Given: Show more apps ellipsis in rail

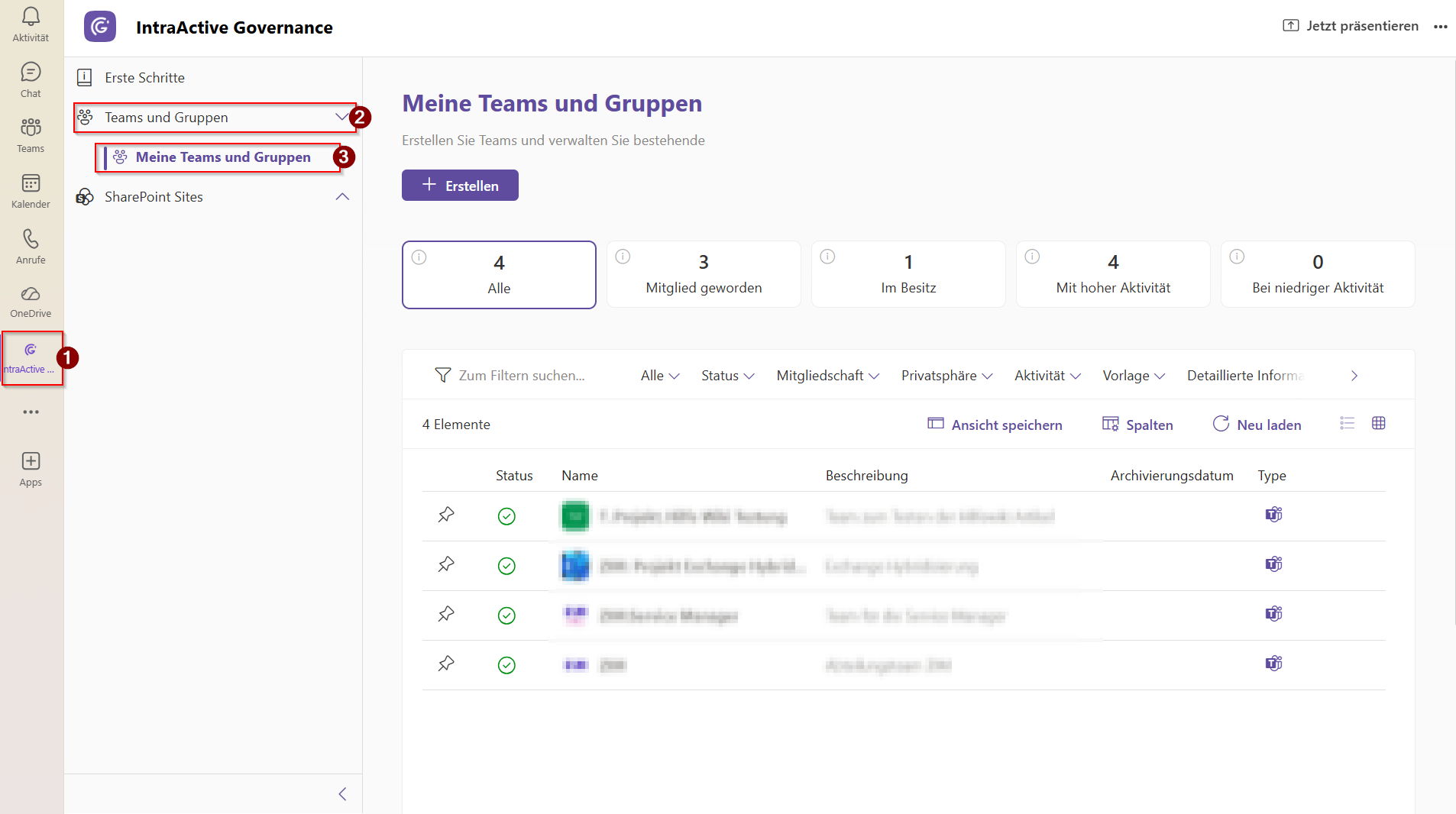Looking at the screenshot, I should 31,412.
